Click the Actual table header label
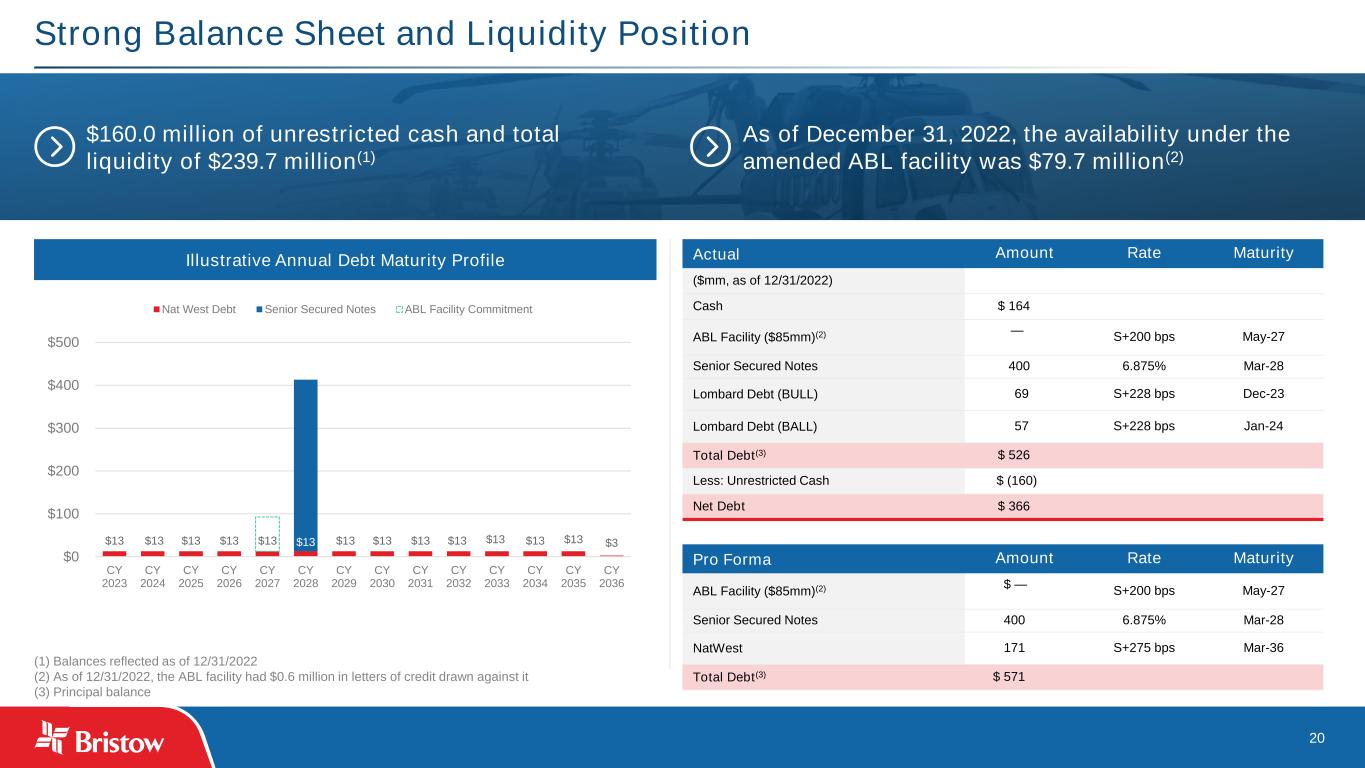Viewport: 1365px width, 768px height. [716, 254]
